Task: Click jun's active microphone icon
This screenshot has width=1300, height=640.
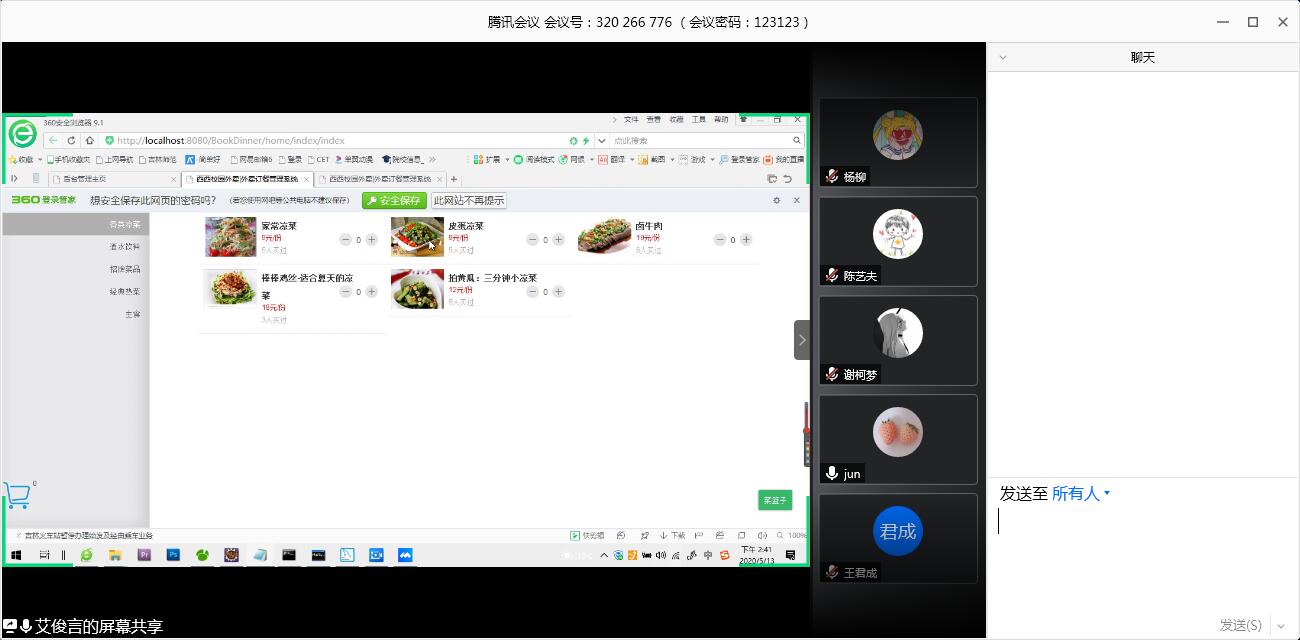Action: click(x=831, y=474)
